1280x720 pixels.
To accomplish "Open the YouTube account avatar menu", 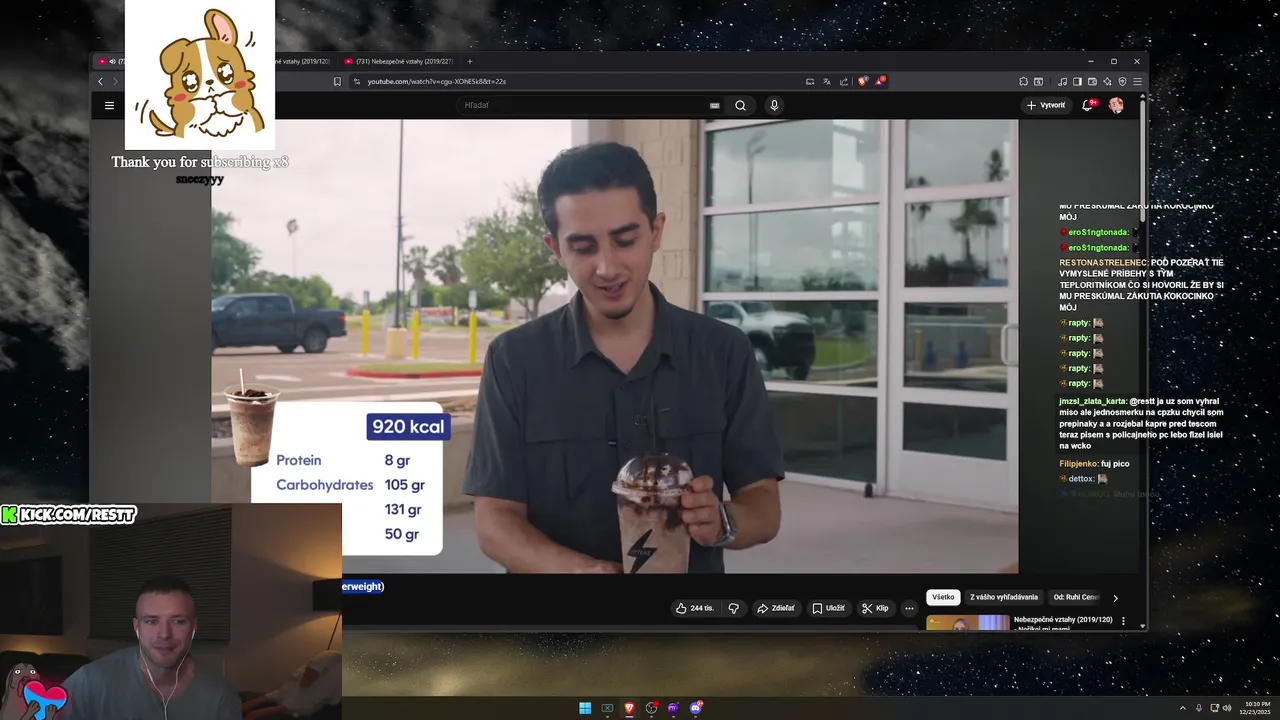I will coord(1116,105).
